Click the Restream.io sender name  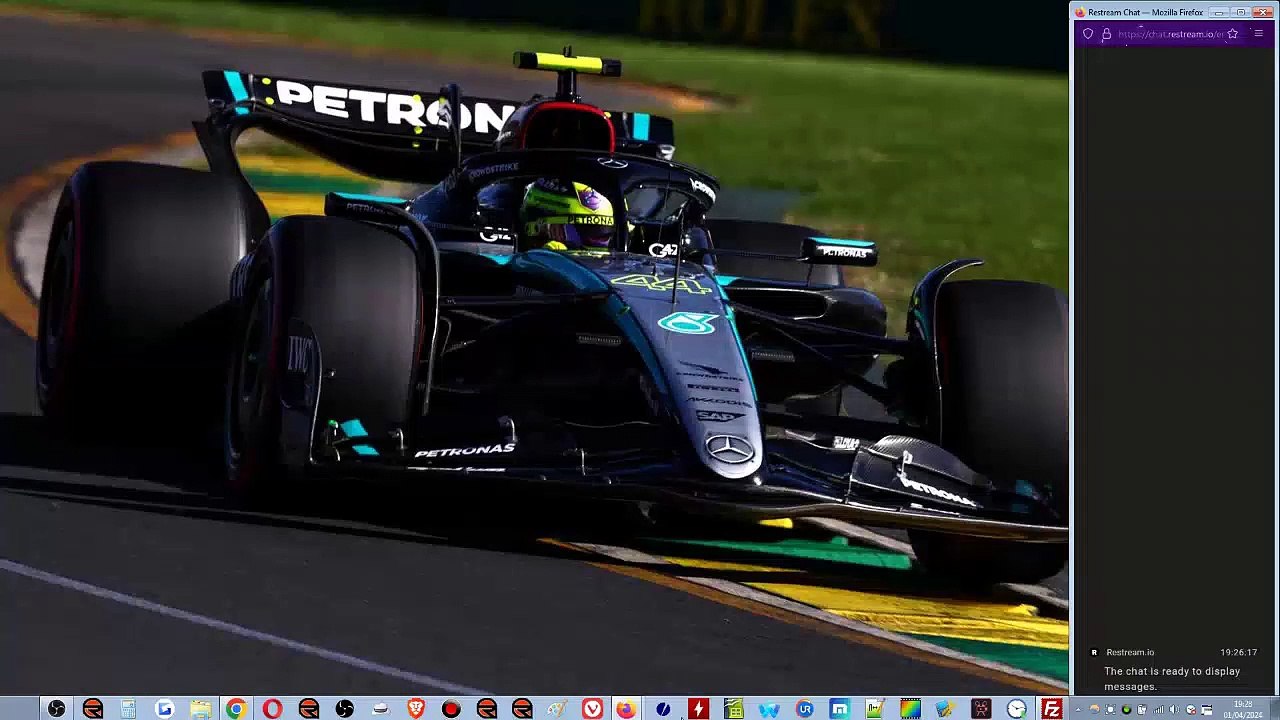click(x=1130, y=652)
